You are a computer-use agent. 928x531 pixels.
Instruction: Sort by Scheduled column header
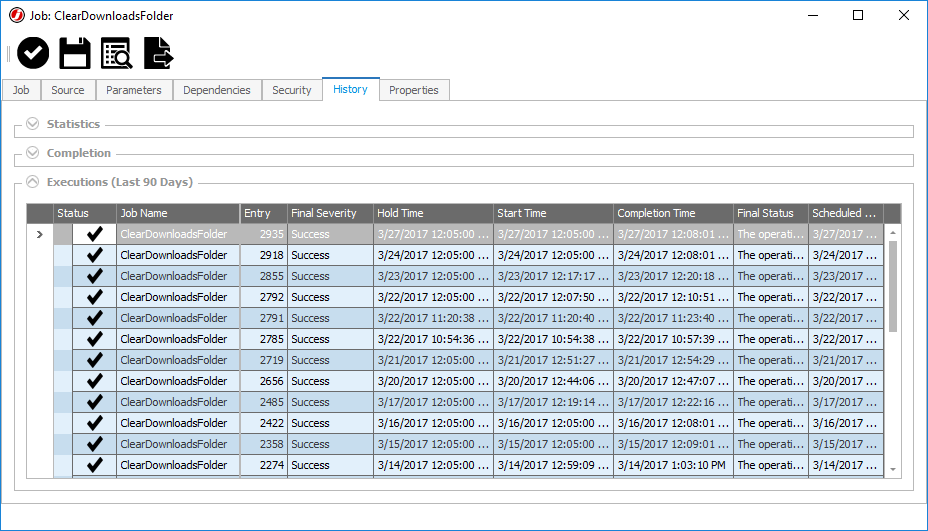pos(846,213)
